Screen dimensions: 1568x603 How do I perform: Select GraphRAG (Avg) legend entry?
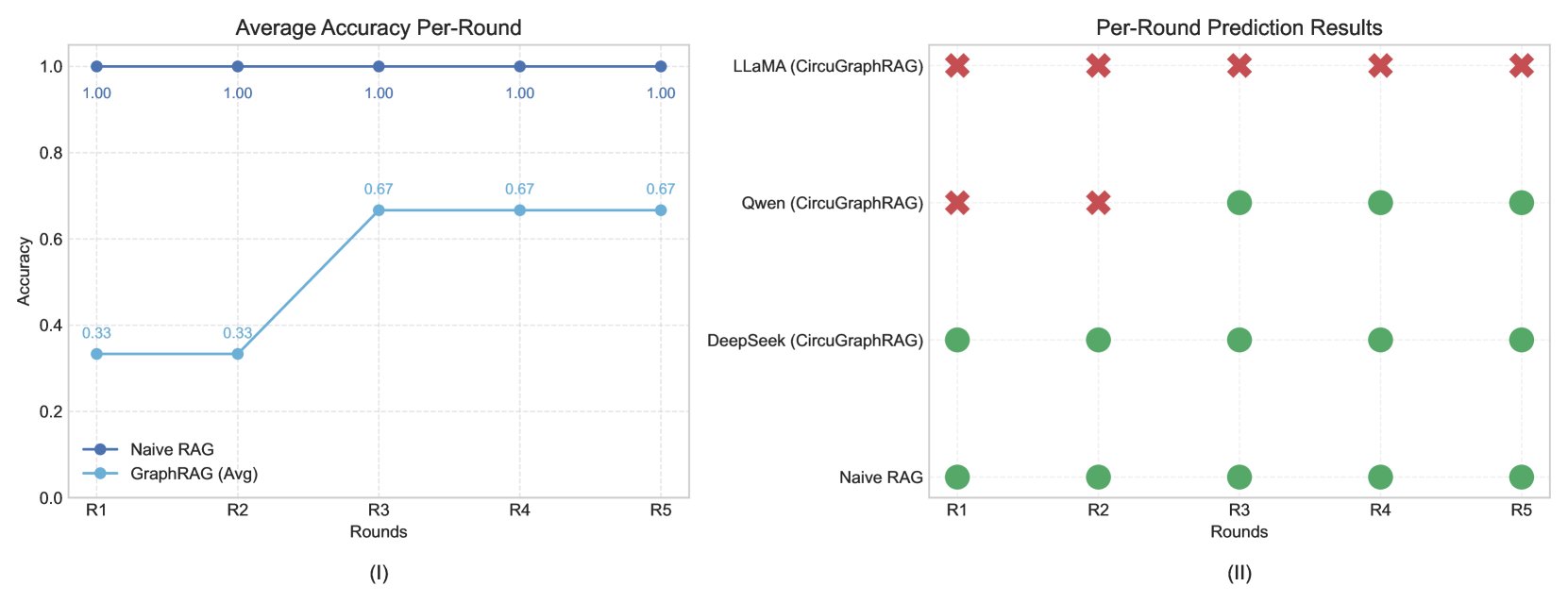(x=194, y=474)
